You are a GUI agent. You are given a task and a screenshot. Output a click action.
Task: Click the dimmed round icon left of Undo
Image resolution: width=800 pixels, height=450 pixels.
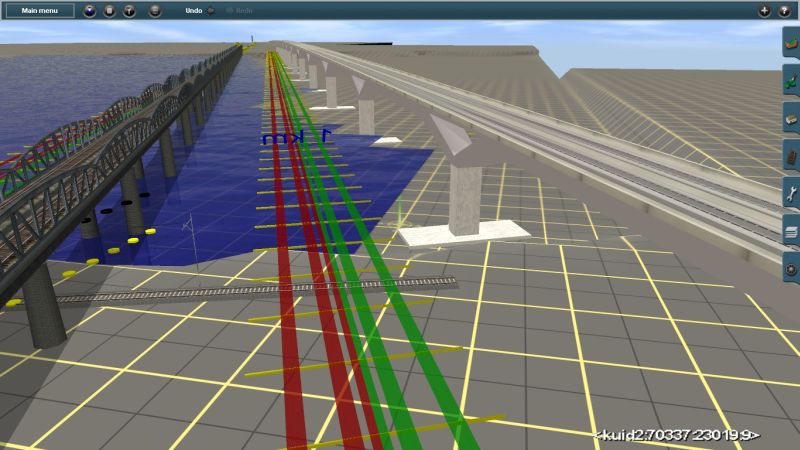[154, 11]
